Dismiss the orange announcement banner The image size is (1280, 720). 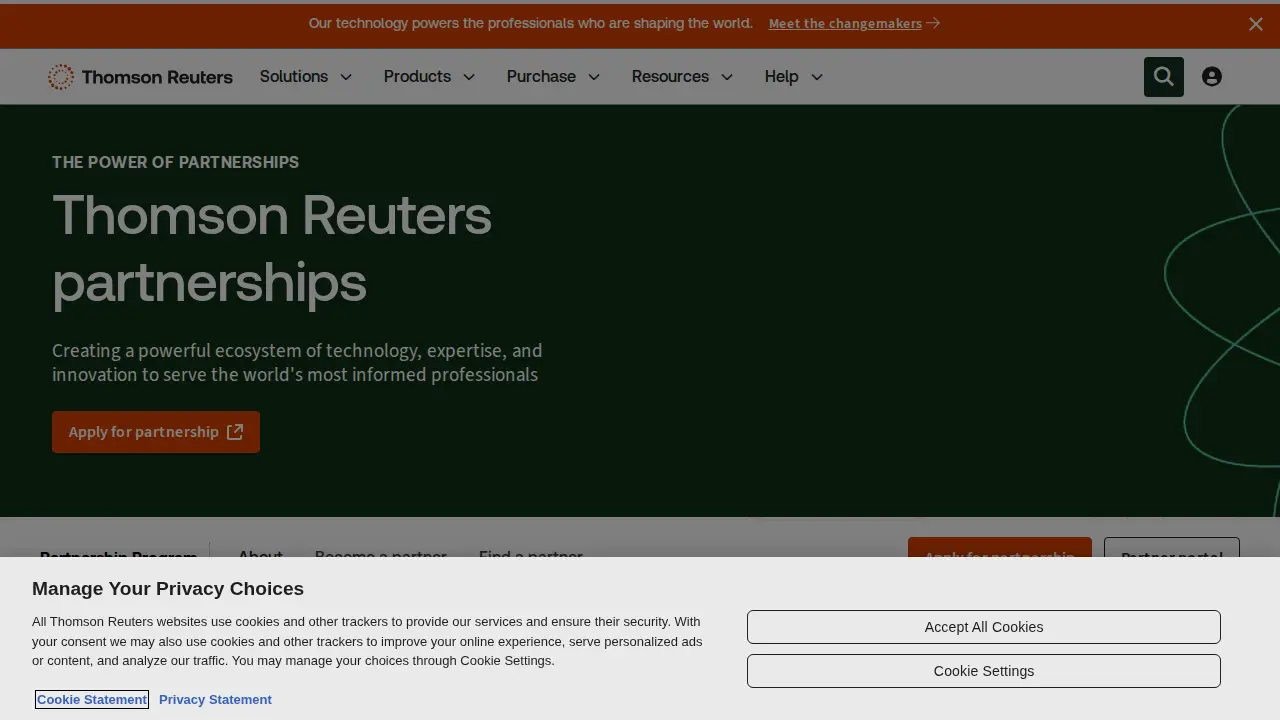[x=1256, y=24]
